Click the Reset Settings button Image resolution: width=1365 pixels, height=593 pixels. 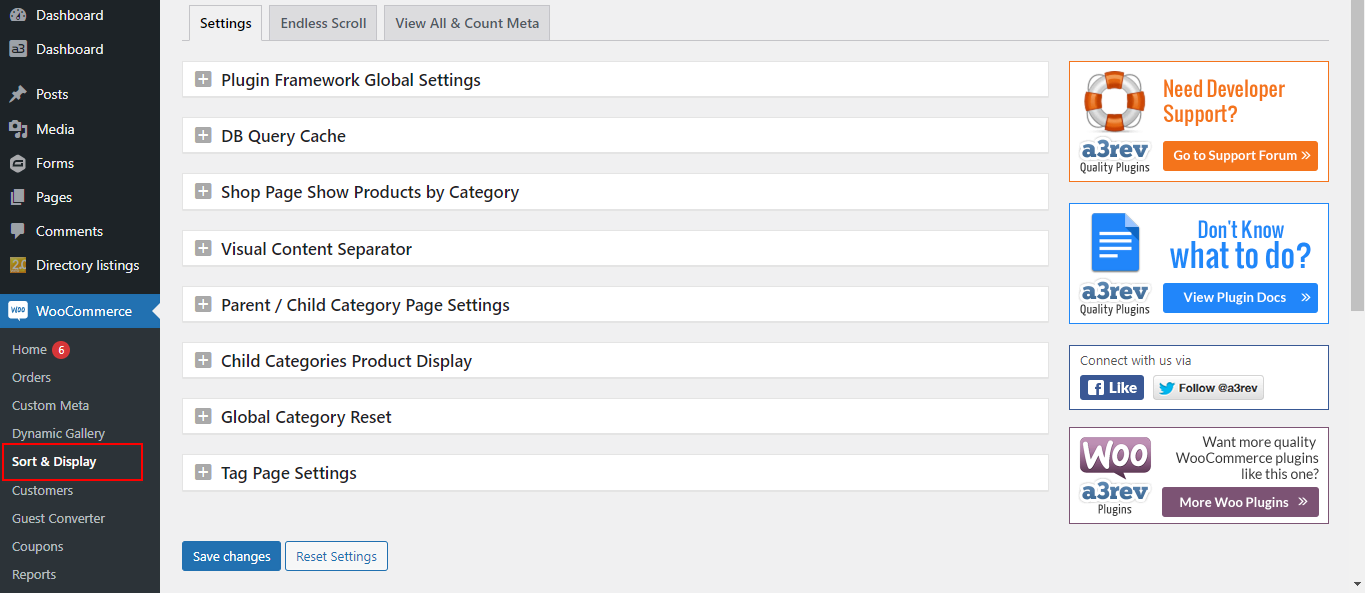click(336, 556)
